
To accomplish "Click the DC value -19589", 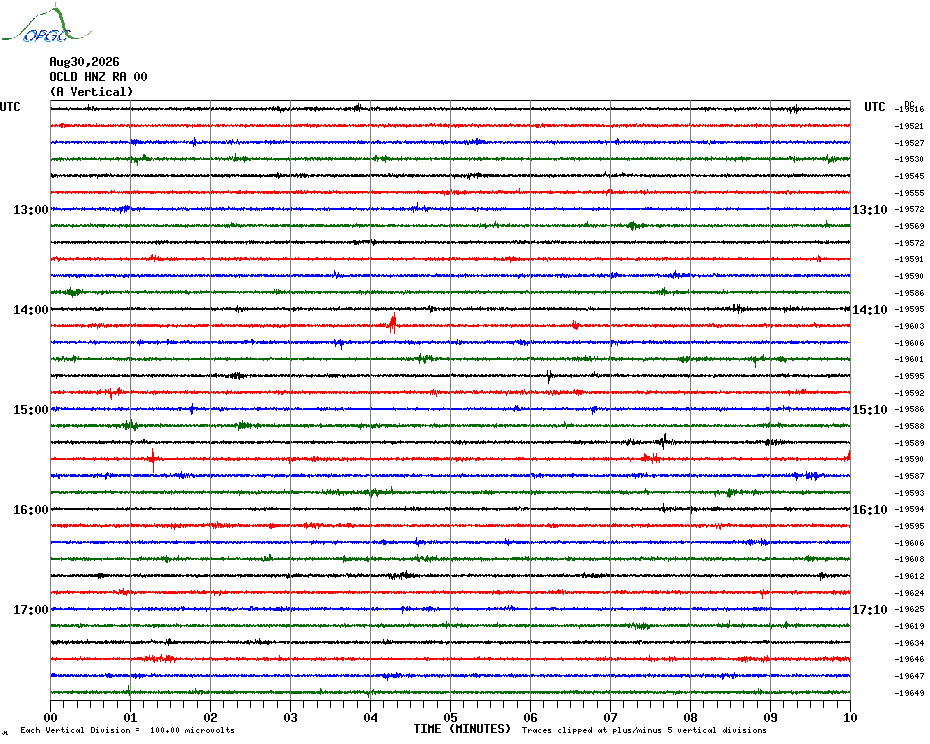I will click(x=909, y=443).
